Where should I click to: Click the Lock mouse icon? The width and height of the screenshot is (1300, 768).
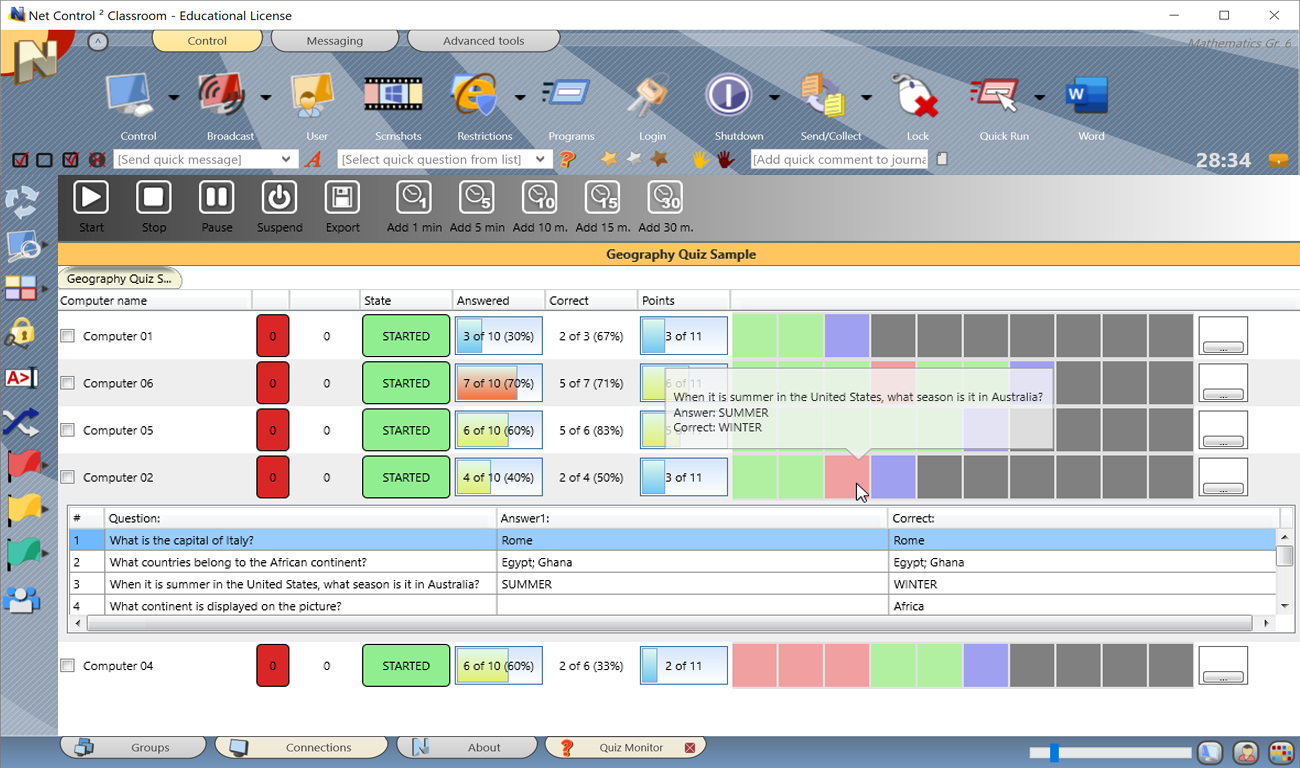pos(915,97)
